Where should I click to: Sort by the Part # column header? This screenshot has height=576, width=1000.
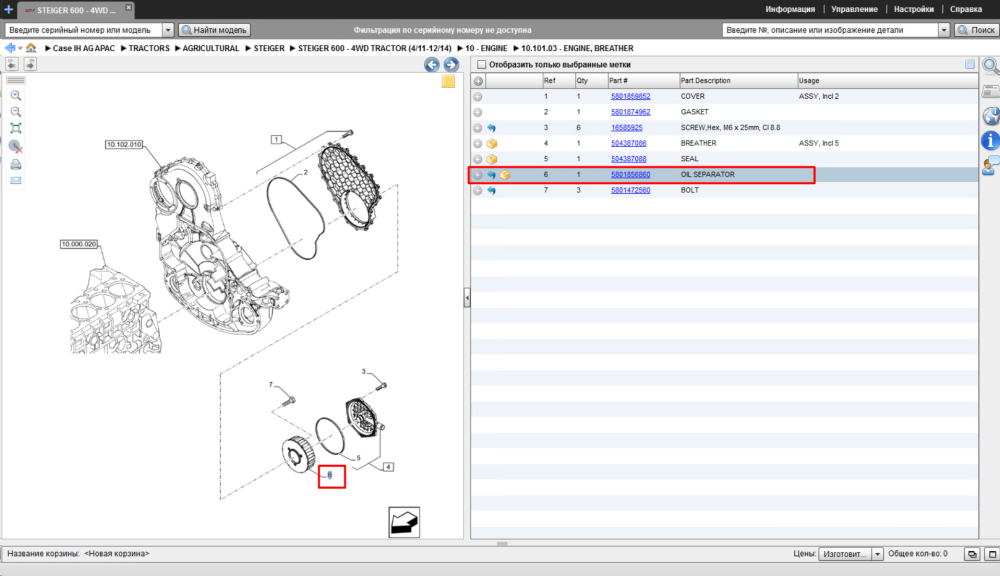click(x=643, y=81)
